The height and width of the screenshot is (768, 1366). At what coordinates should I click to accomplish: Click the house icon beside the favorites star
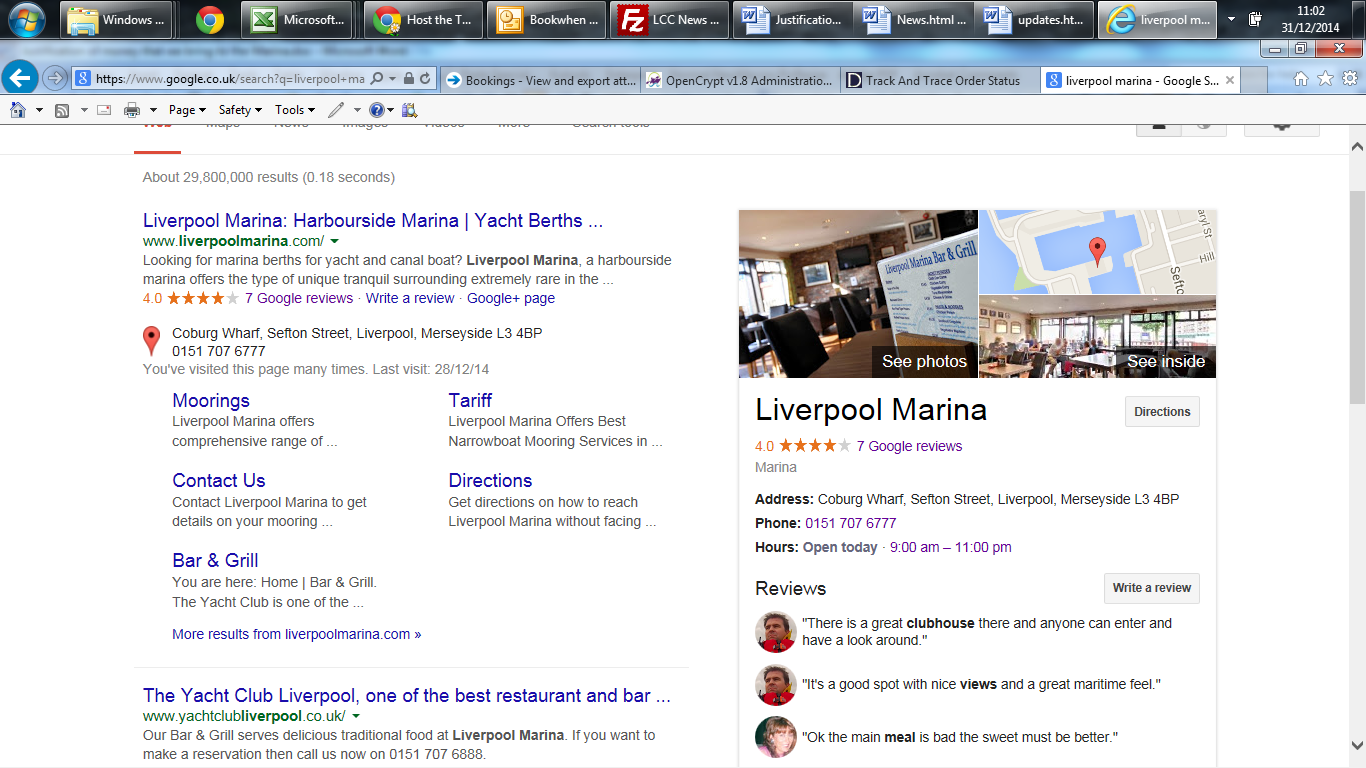pos(1301,79)
